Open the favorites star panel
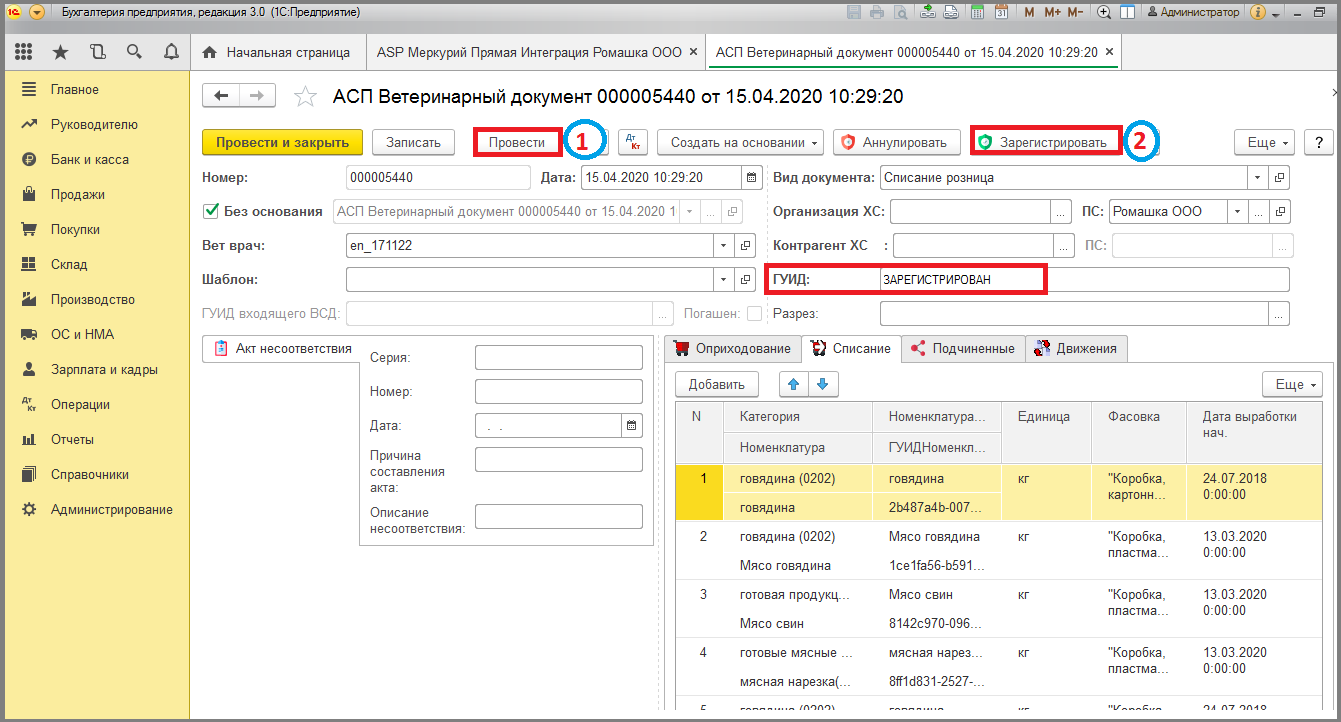 click(61, 52)
